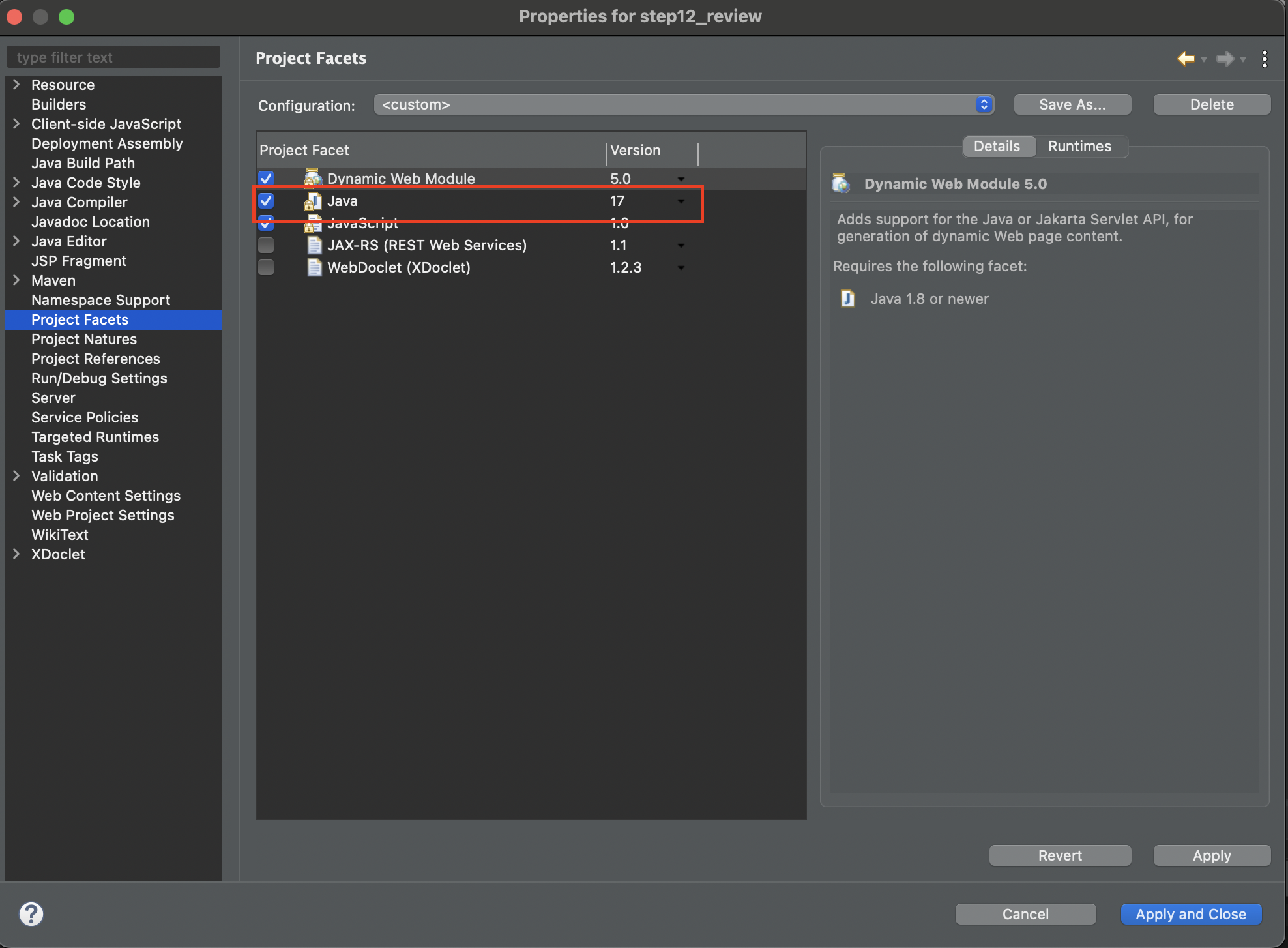This screenshot has width=1288, height=948.
Task: Uncheck the JavaScript facet checkbox
Action: click(x=266, y=223)
